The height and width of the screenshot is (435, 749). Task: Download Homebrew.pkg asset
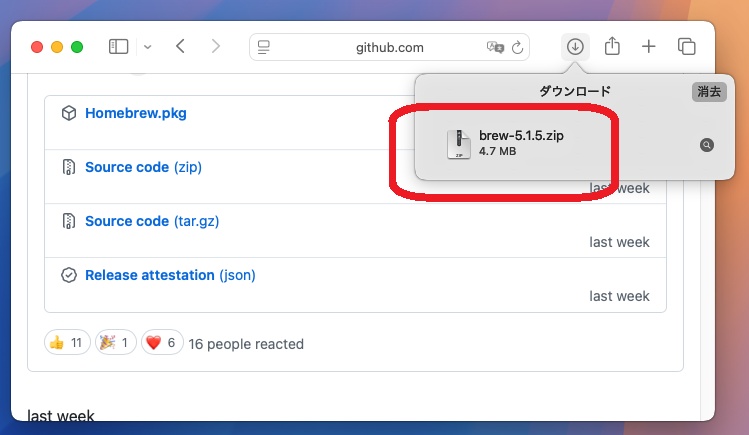point(136,113)
